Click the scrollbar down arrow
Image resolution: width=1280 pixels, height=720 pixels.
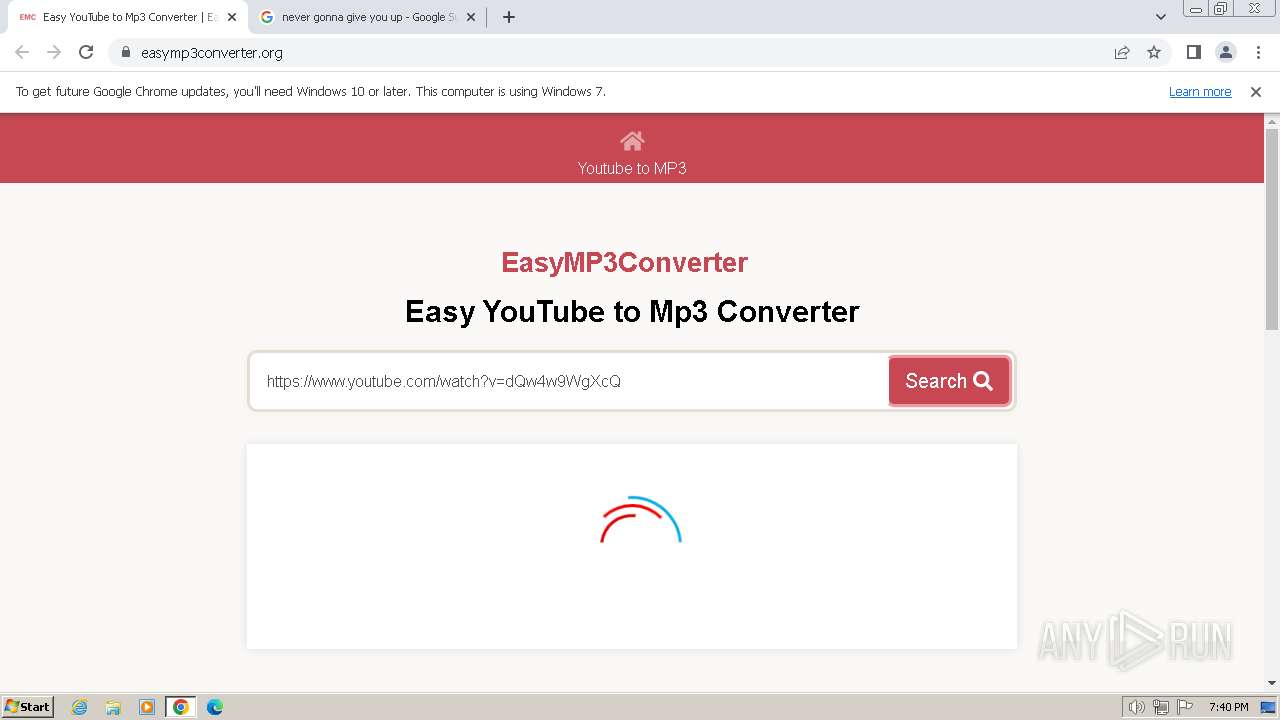(1272, 684)
